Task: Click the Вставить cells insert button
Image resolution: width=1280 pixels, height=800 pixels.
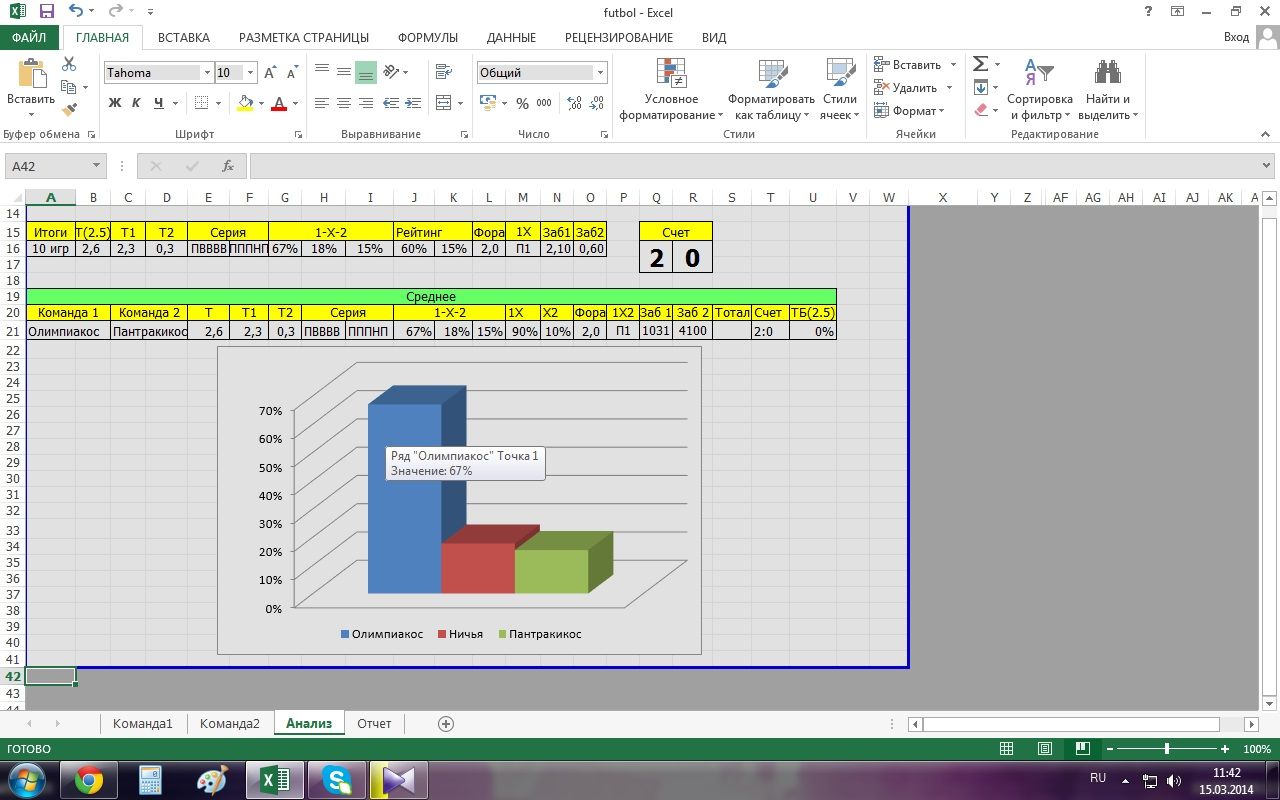Action: 915,65
